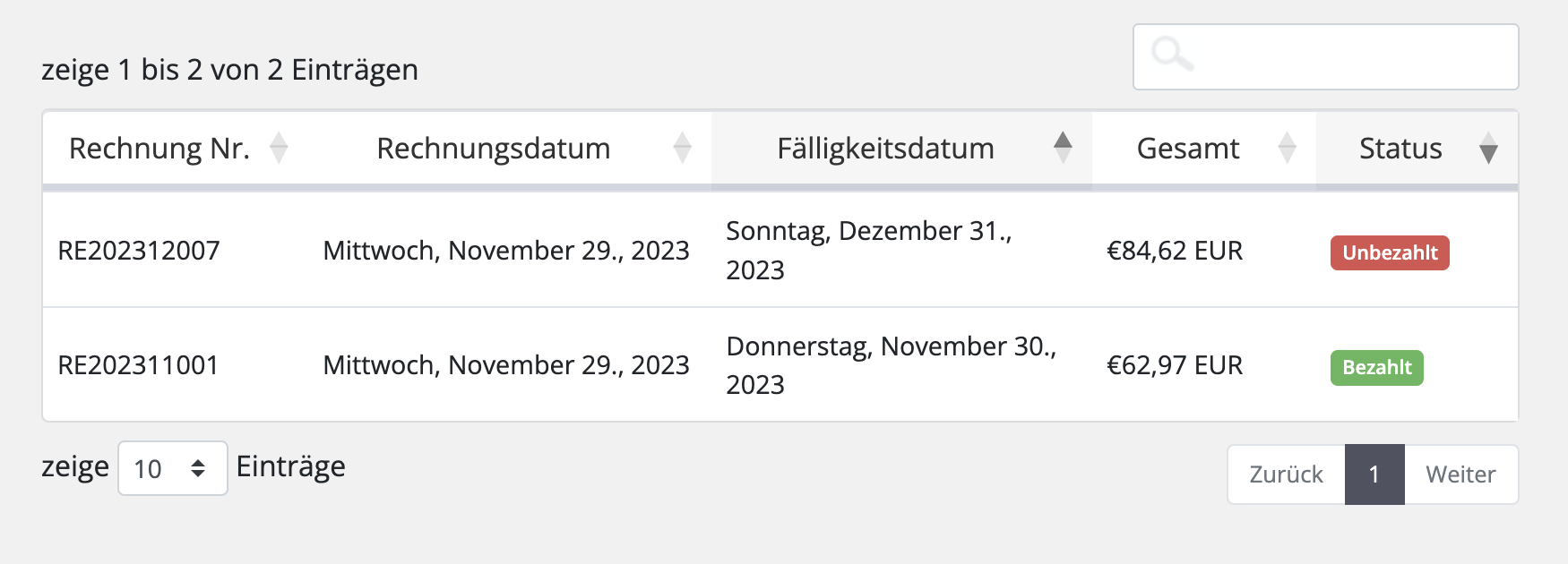The width and height of the screenshot is (1568, 564).
Task: Click sort arrows beside Rechnung Nr.
Action: tap(279, 148)
